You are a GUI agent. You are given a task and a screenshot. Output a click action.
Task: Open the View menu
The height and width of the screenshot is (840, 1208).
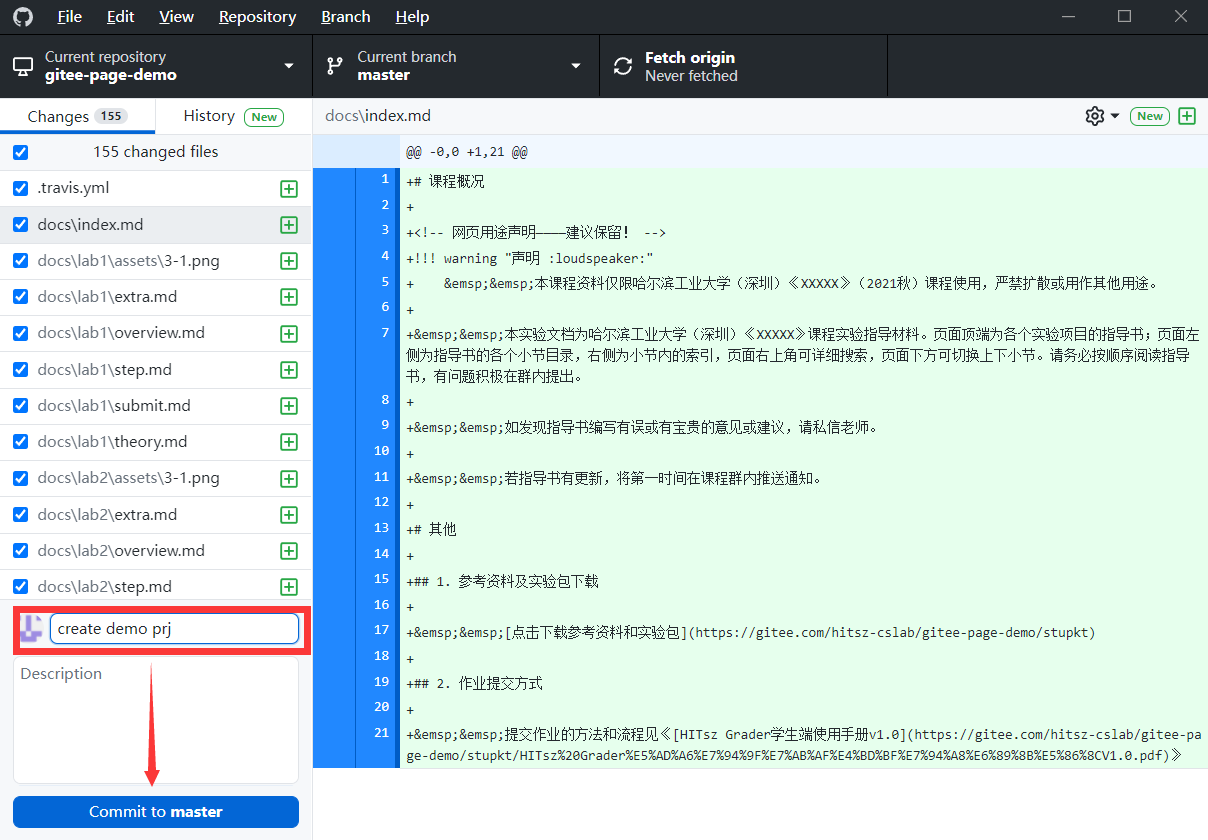[177, 16]
